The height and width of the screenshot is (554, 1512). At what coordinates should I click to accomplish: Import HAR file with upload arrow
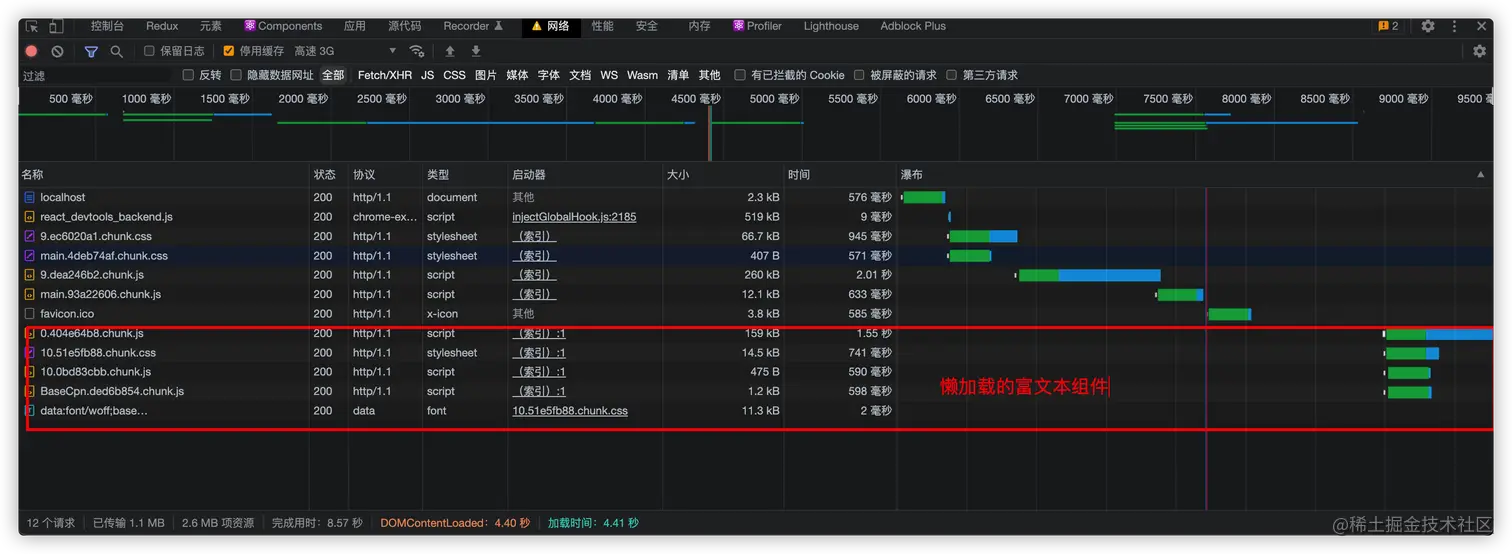[x=450, y=51]
